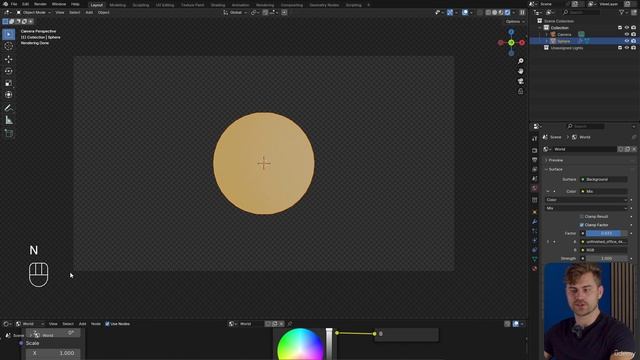Viewport: 640px width, 360px height.
Task: Adjust the Strength value slider
Action: coord(607,258)
